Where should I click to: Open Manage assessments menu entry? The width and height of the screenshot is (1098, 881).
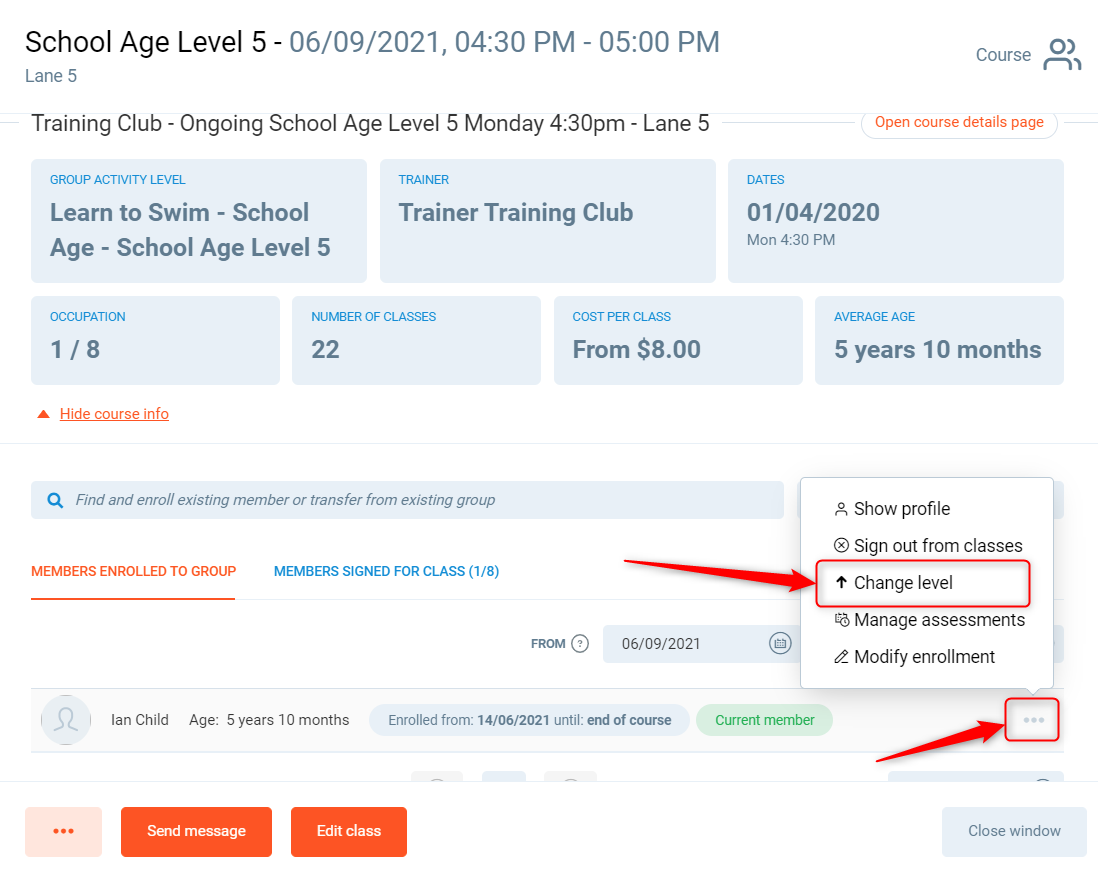point(938,620)
